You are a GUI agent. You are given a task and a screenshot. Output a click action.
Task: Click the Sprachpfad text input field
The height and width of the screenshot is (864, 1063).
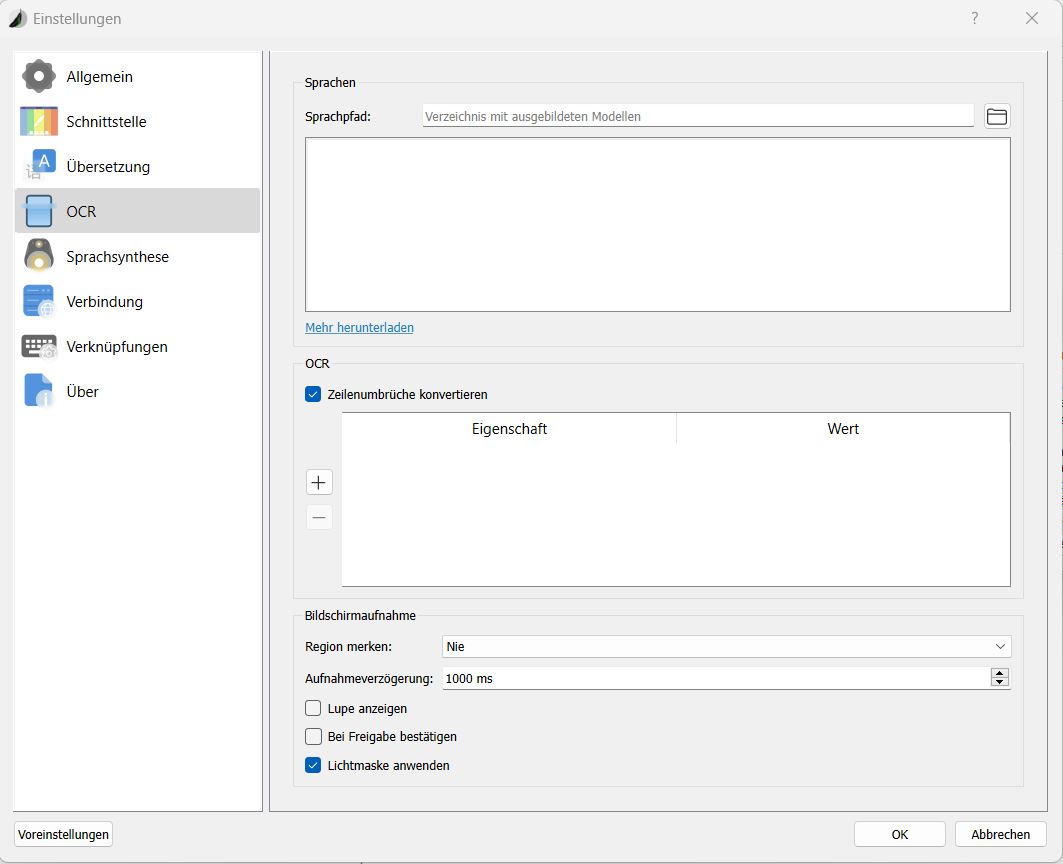(697, 116)
